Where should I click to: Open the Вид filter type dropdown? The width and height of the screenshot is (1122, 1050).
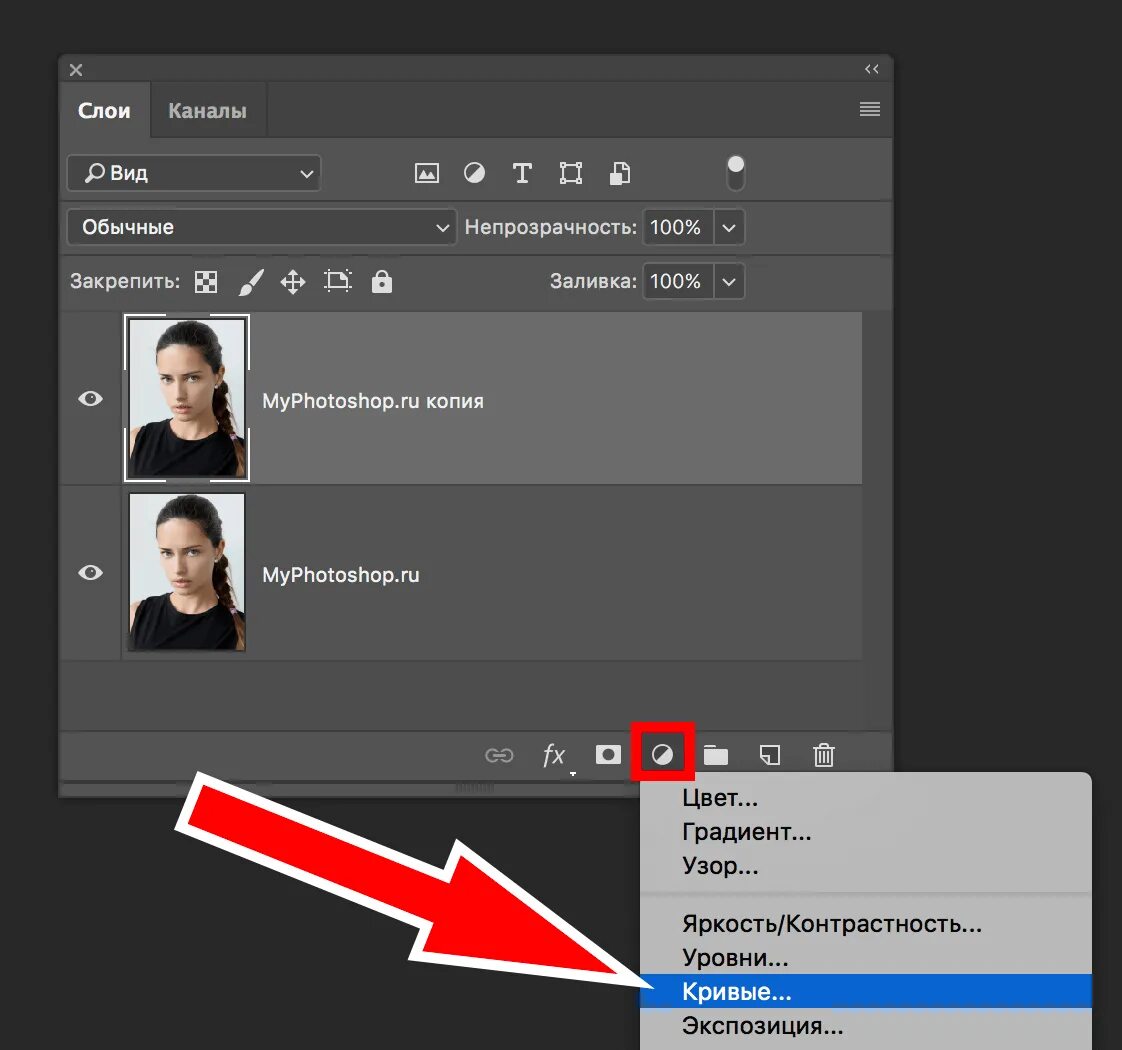(x=194, y=173)
